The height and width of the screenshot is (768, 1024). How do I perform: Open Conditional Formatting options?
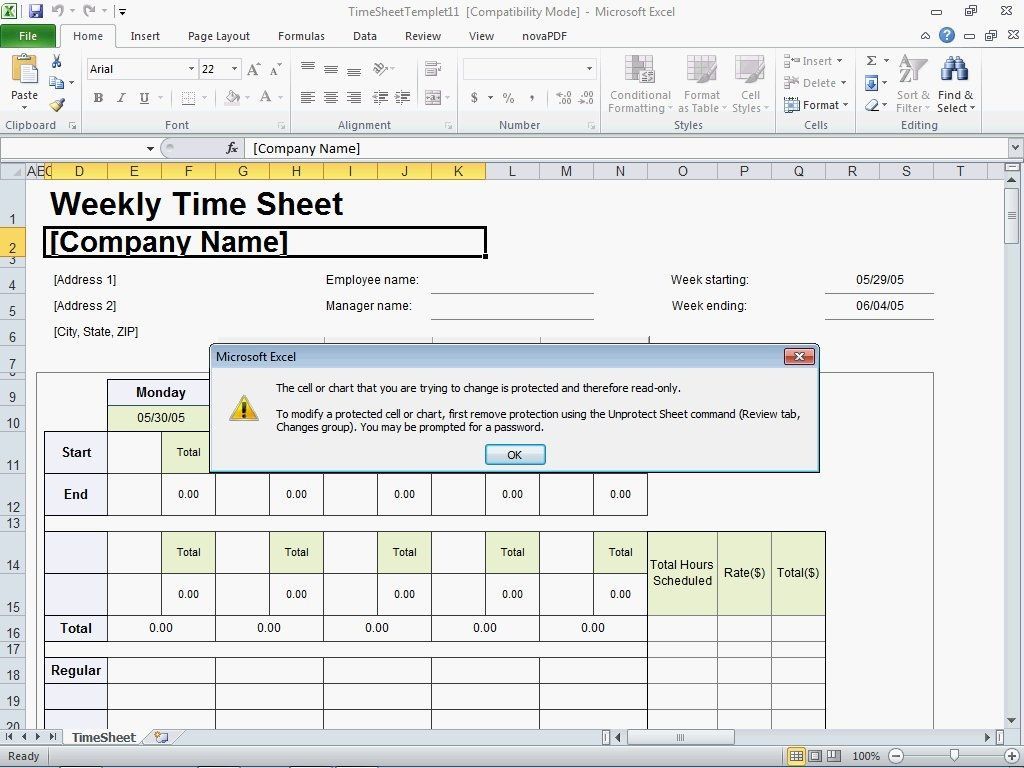tap(640, 85)
